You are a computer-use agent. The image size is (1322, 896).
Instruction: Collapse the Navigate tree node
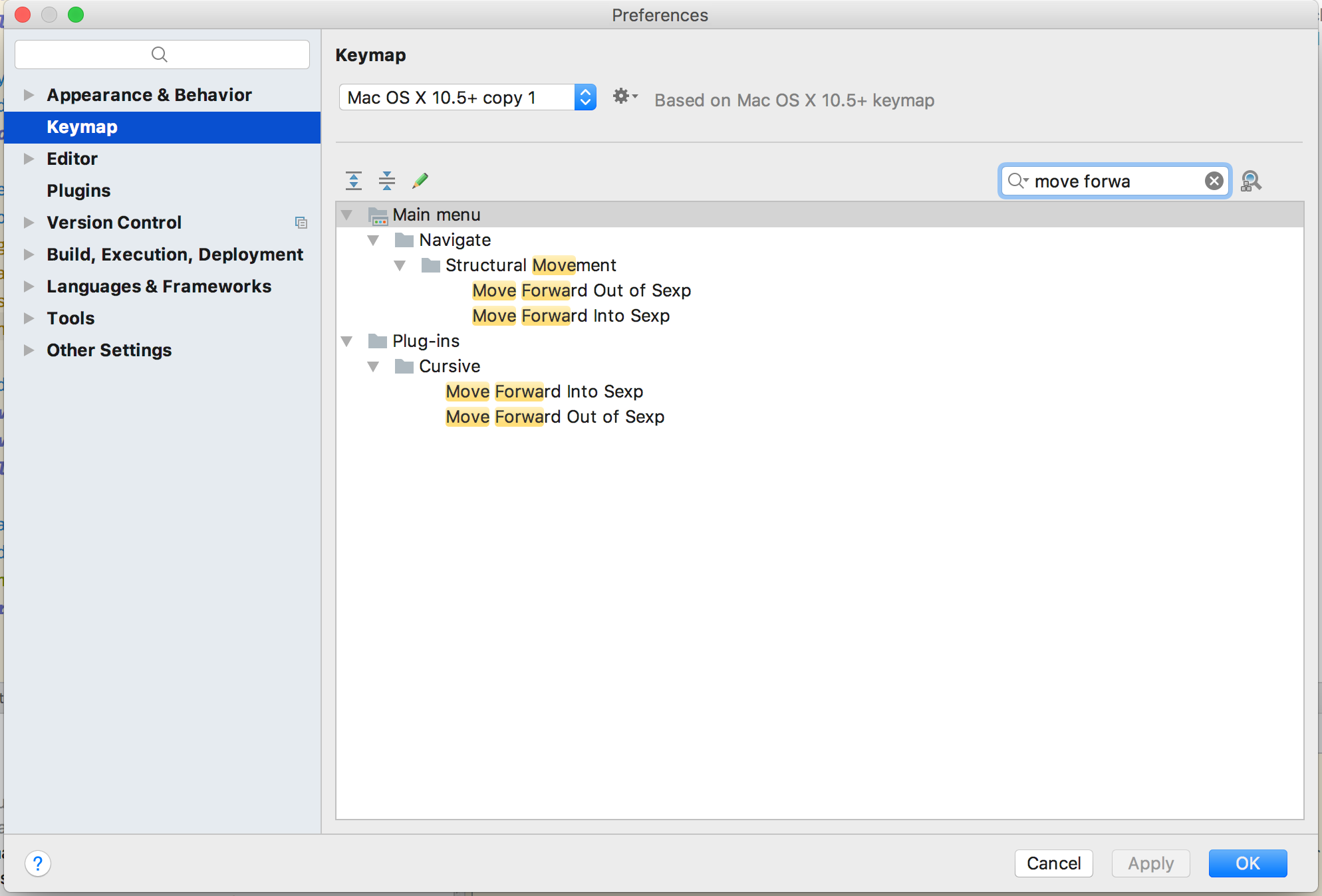pyautogui.click(x=374, y=240)
